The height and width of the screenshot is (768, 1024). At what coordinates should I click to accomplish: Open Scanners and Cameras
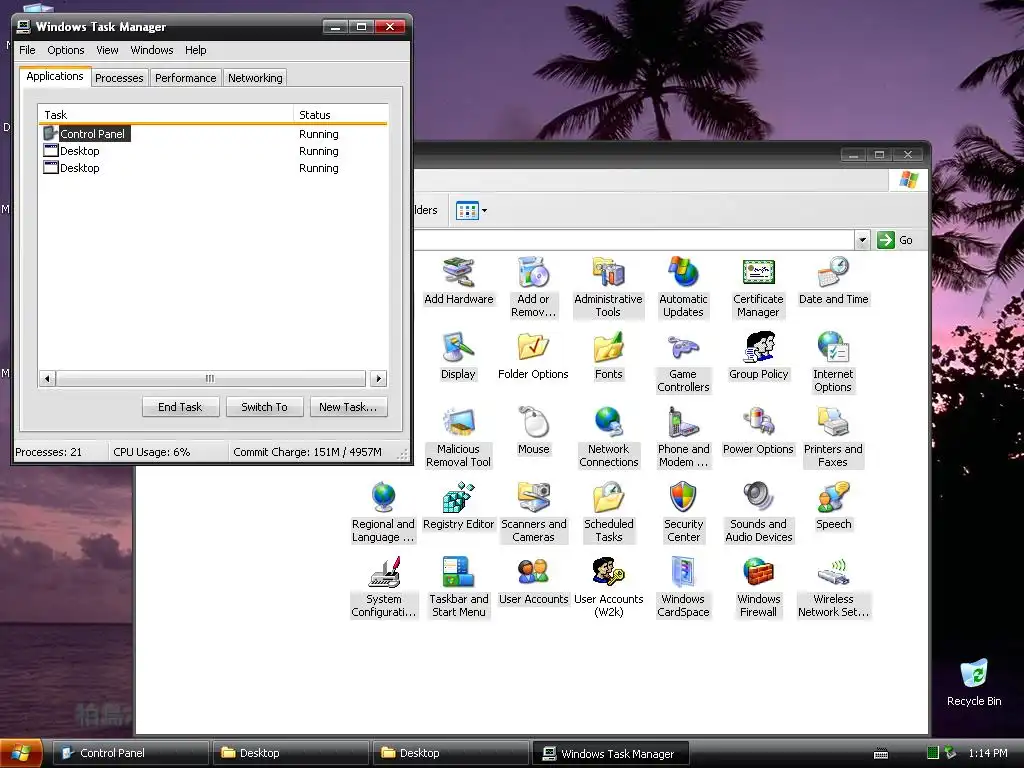[x=534, y=513]
